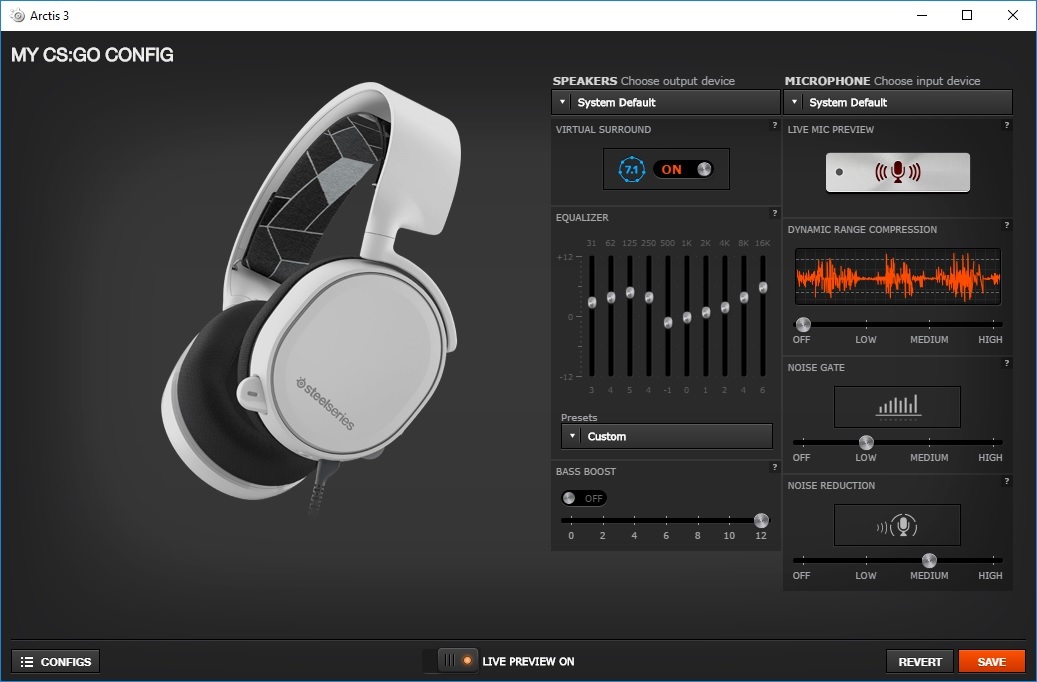Viewport: 1037px width, 682px height.
Task: Click the Noise Reduction microphone icon
Action: [897, 526]
